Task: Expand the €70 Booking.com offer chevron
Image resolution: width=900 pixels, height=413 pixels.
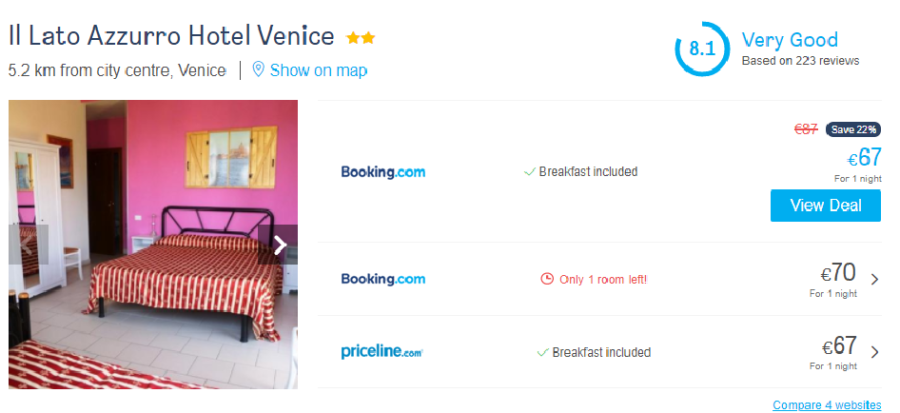Action: (x=875, y=279)
